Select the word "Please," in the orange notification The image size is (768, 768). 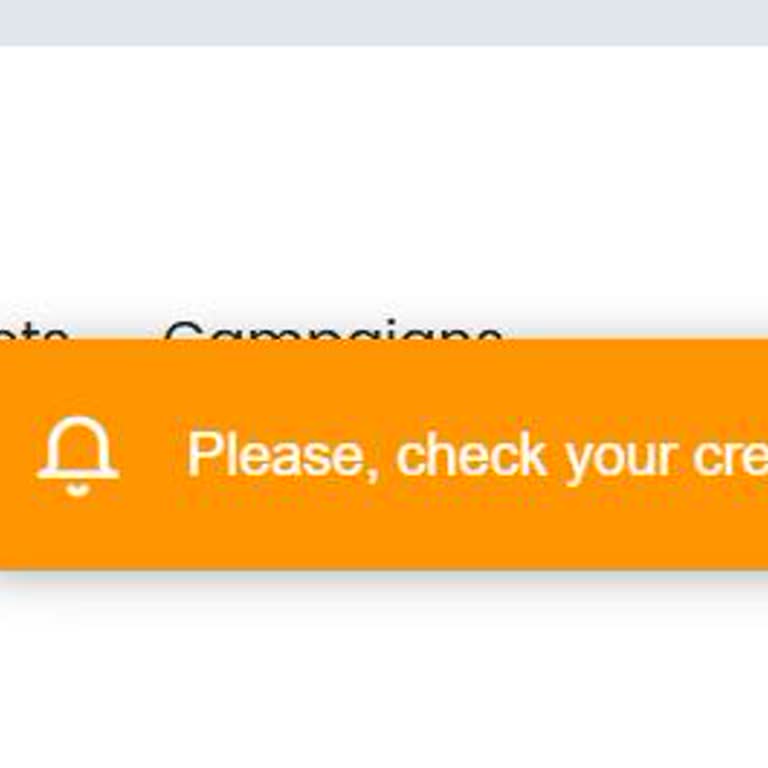(x=283, y=456)
